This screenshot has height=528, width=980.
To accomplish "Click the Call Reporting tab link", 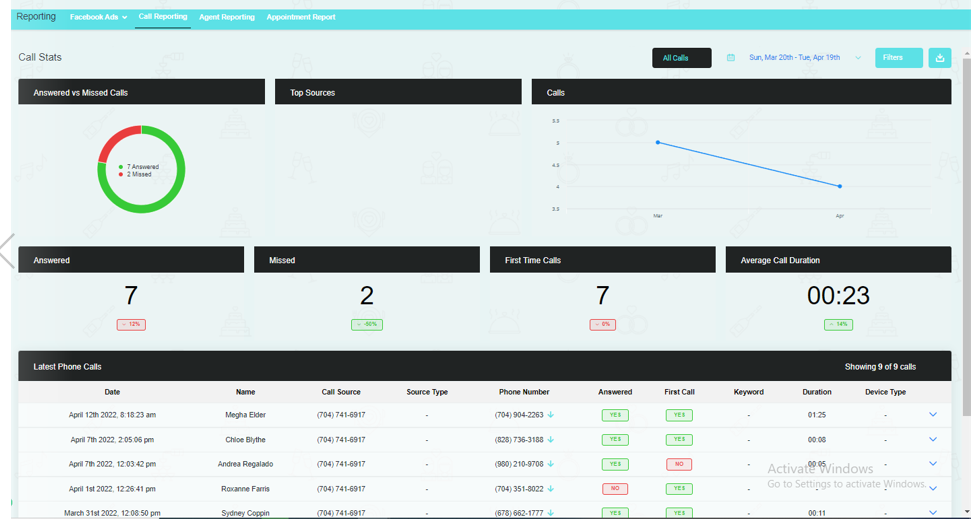I will click(162, 17).
